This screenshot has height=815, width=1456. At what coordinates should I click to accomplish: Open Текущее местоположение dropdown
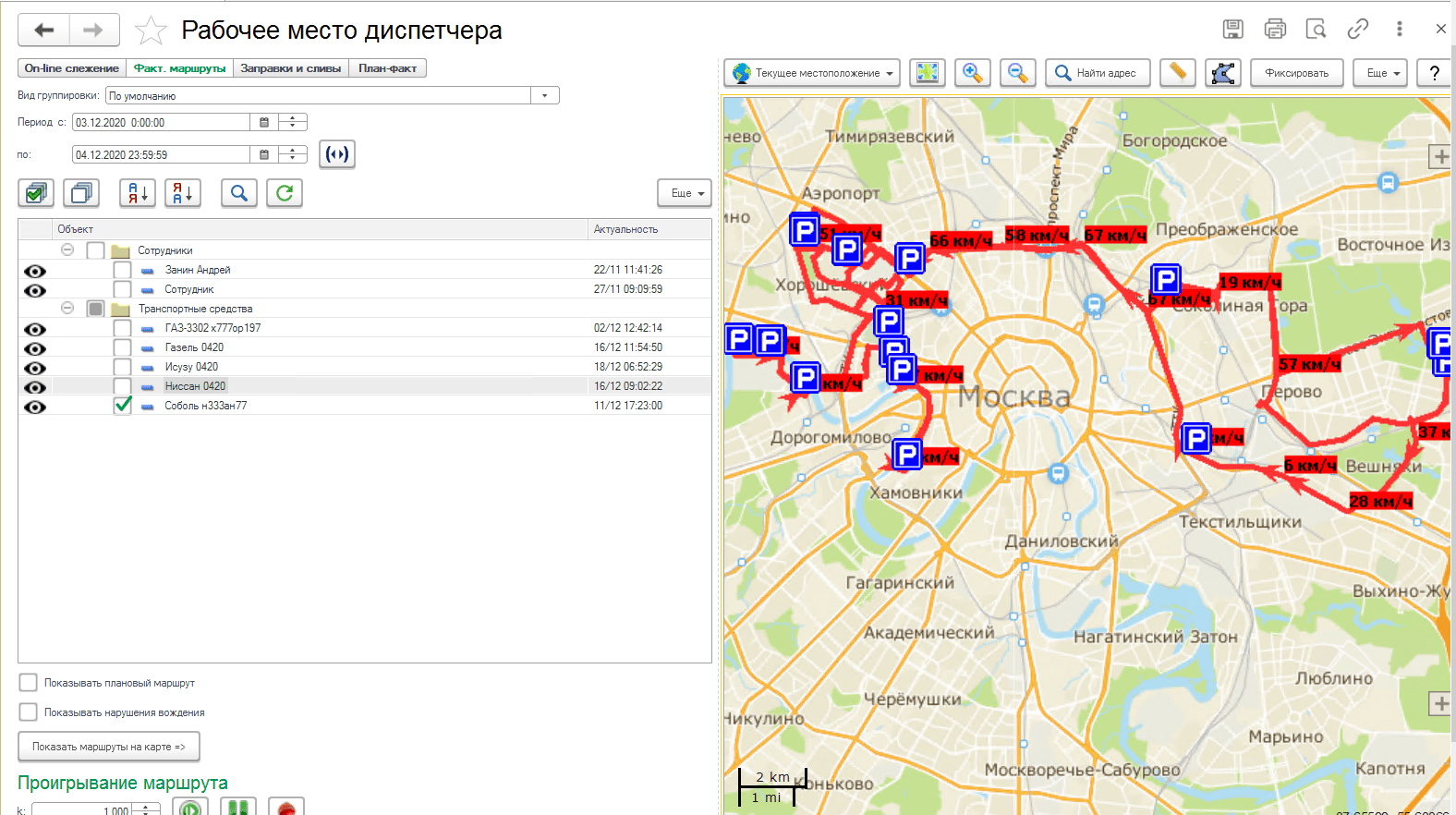pos(812,73)
